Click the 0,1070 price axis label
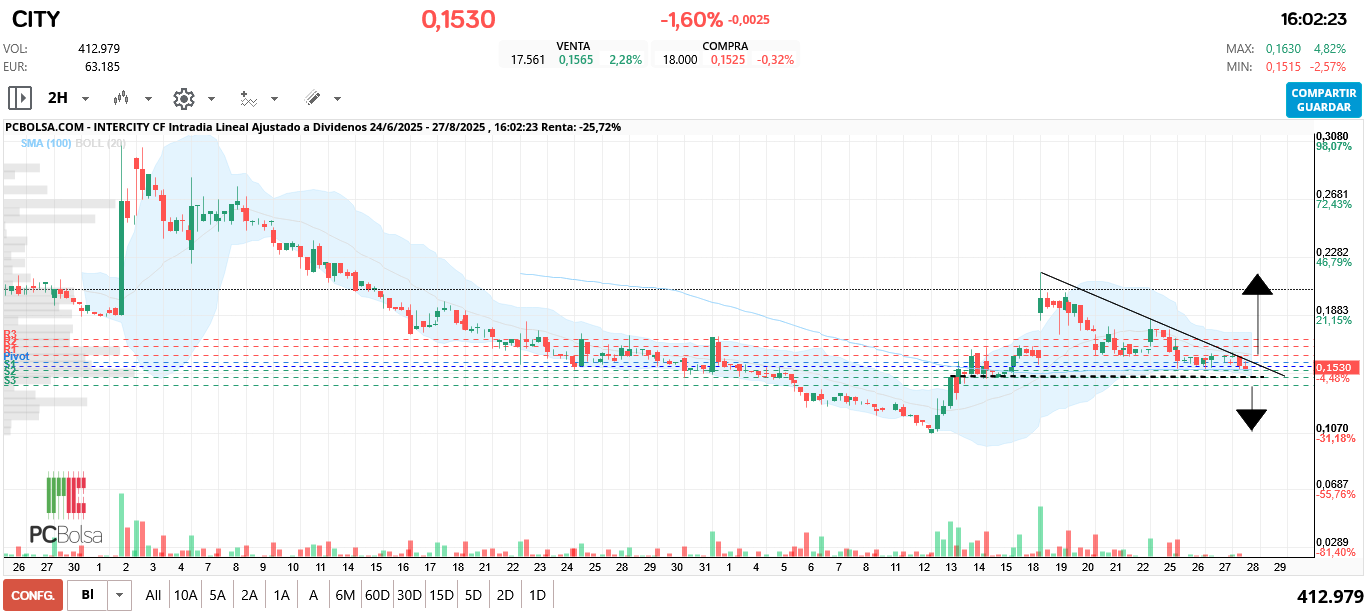Screen dimensions: 1366x615 point(1335,428)
